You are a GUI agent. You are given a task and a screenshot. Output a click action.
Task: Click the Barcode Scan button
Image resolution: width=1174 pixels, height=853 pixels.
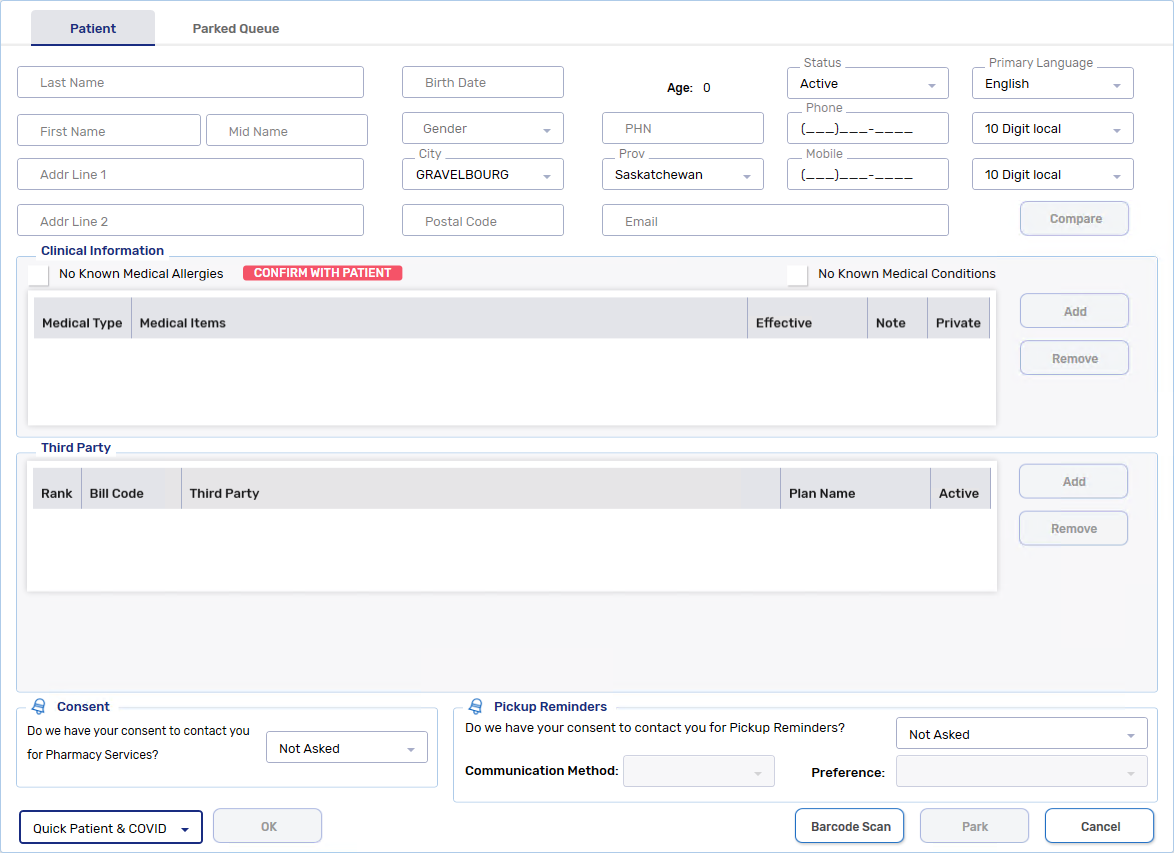849,825
